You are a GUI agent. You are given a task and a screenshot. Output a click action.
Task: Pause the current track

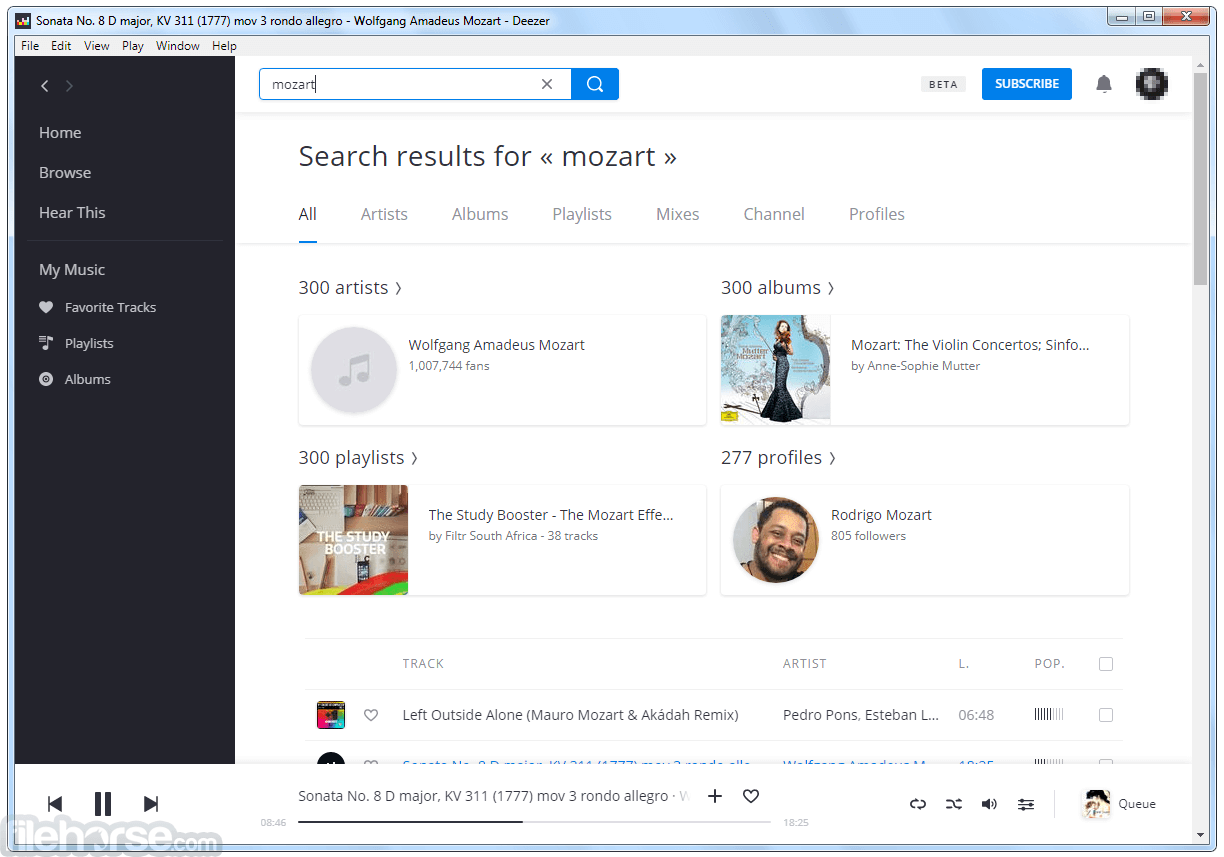(x=103, y=803)
